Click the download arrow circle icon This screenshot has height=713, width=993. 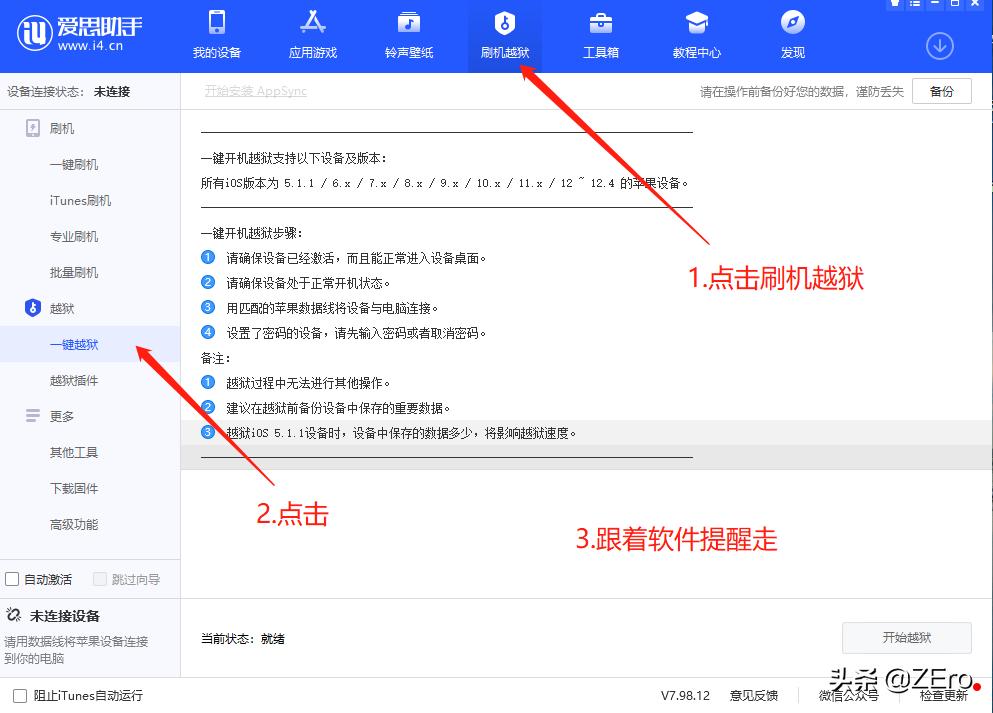tap(939, 46)
